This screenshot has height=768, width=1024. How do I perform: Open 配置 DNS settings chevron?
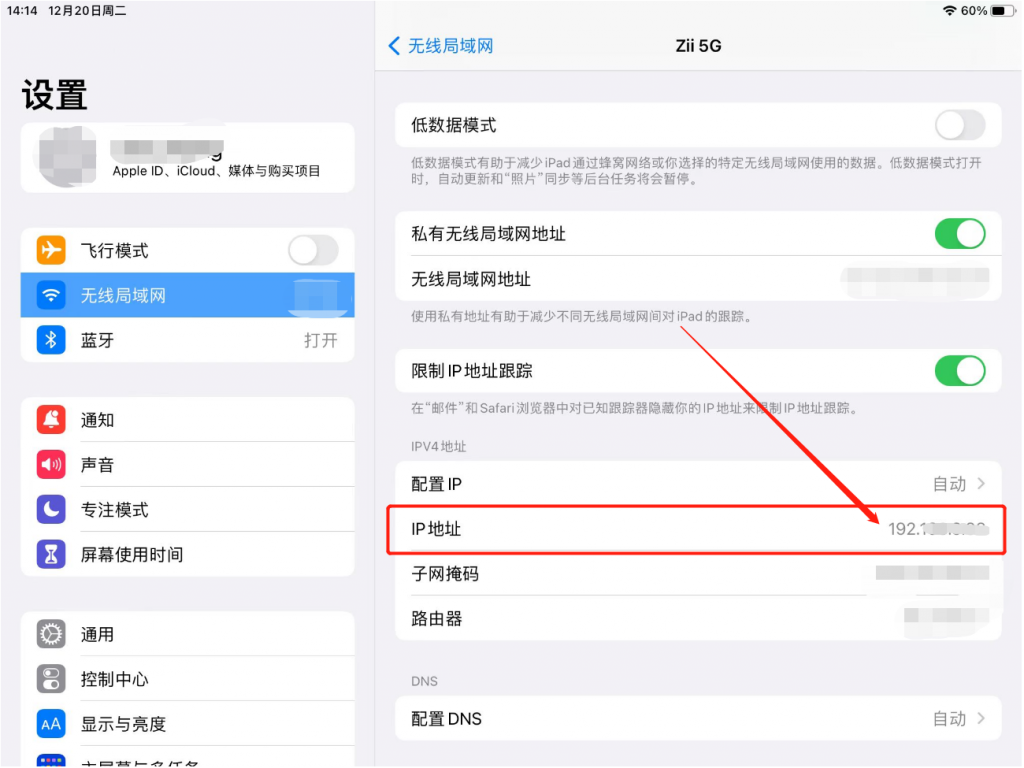[x=981, y=718]
